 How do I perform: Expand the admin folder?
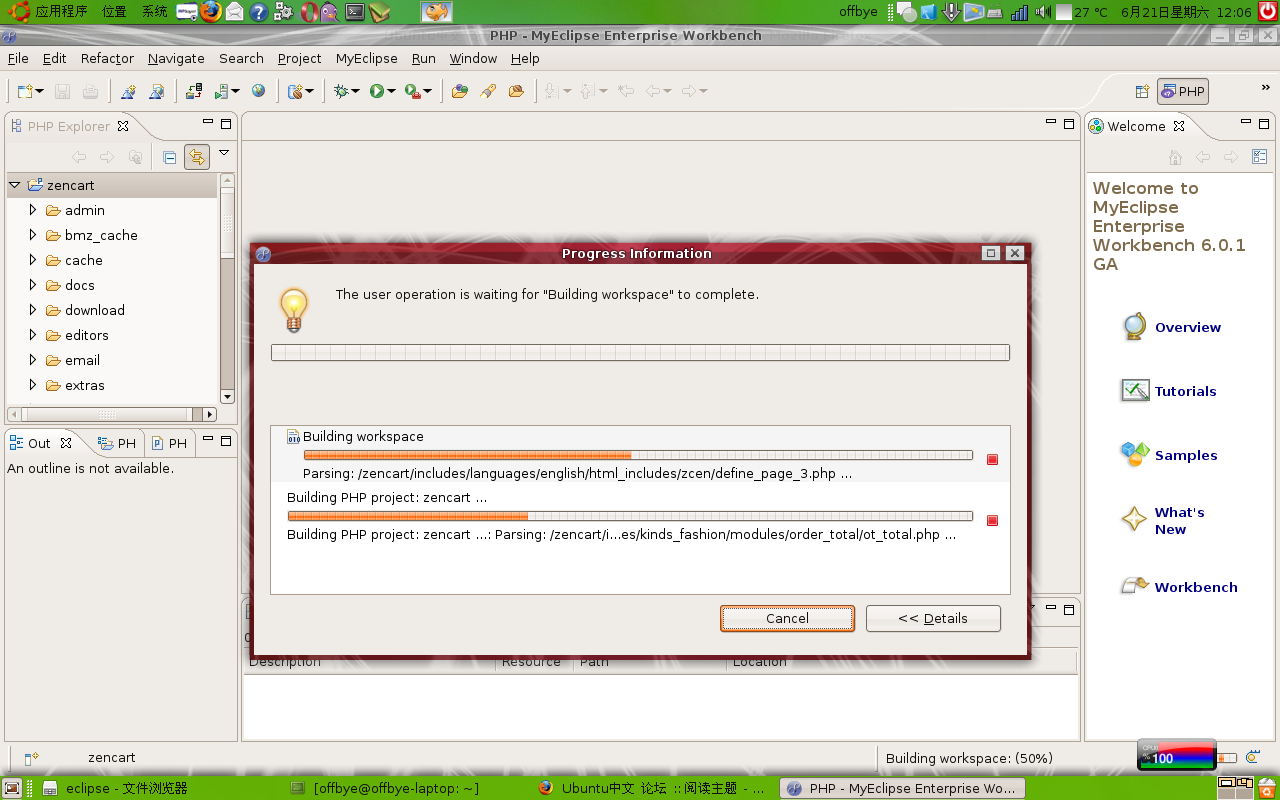point(33,210)
